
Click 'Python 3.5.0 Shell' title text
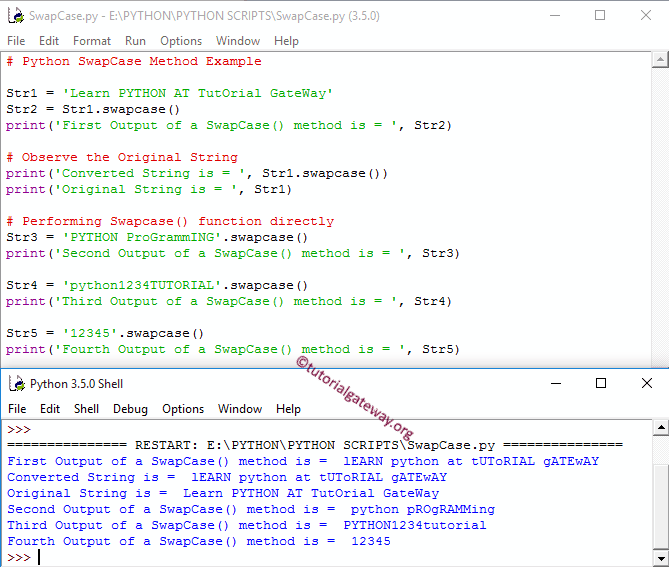pyautogui.click(x=76, y=384)
